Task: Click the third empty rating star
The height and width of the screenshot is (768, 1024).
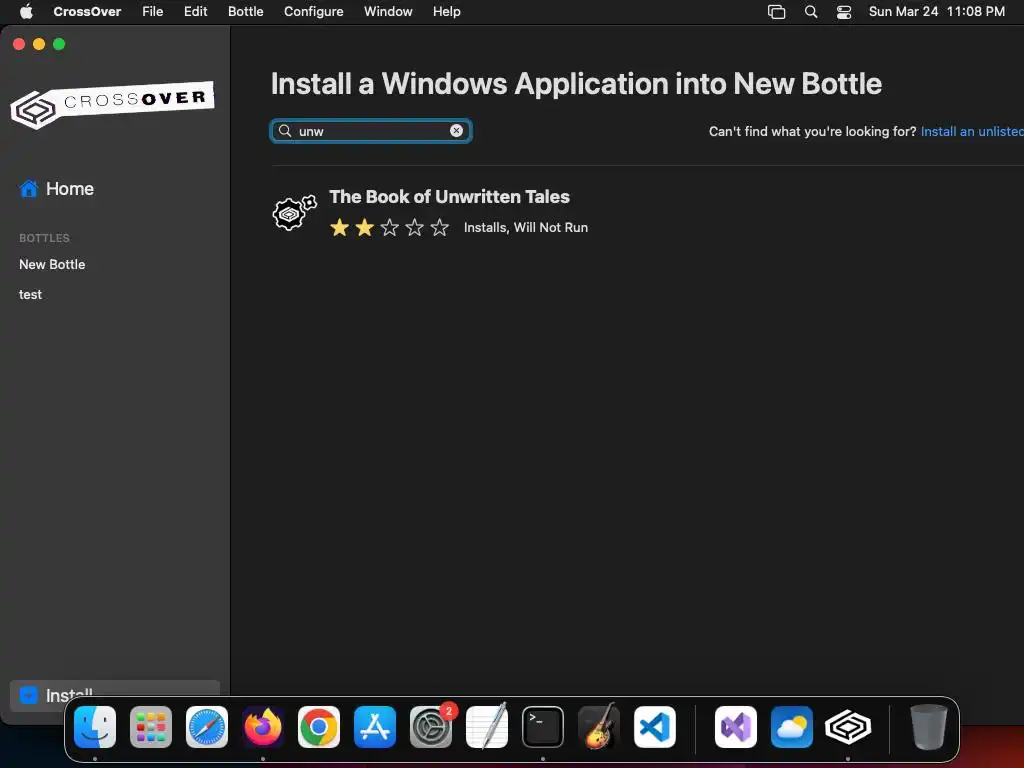Action: pyautogui.click(x=389, y=227)
